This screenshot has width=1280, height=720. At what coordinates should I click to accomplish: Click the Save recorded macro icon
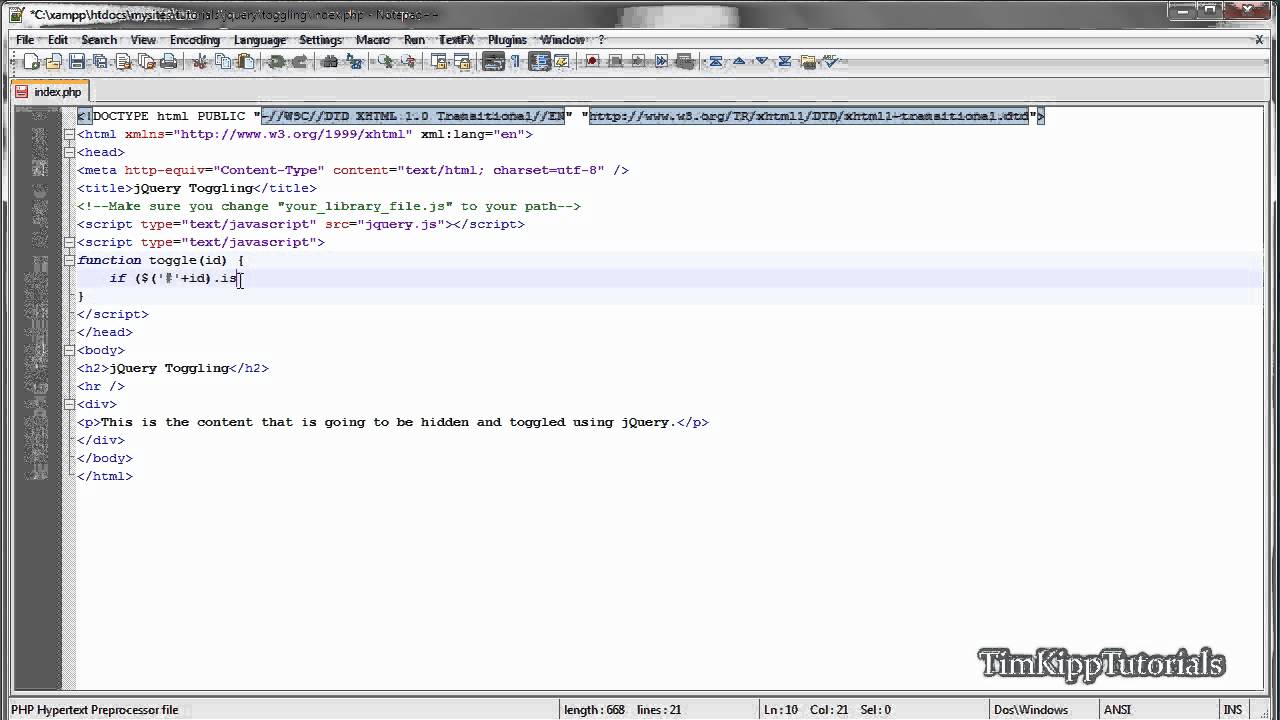click(684, 62)
